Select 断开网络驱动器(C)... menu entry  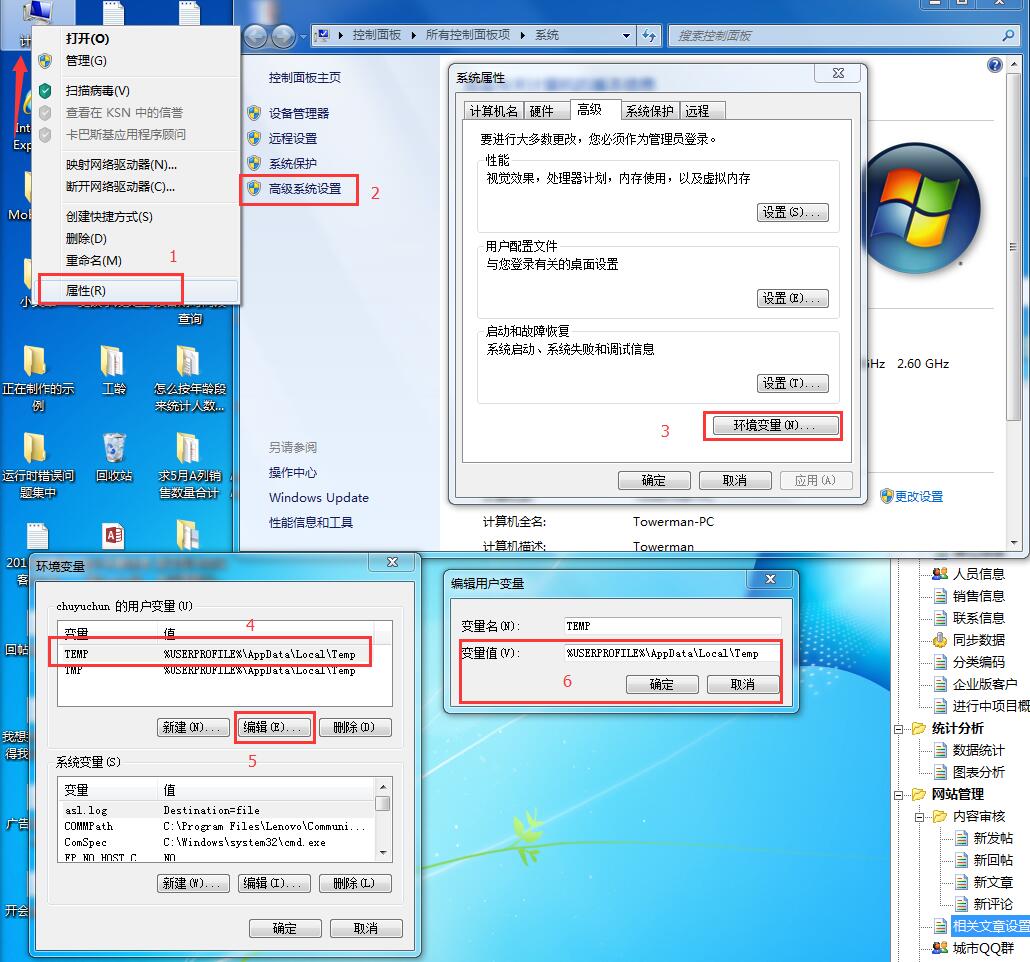click(136, 187)
